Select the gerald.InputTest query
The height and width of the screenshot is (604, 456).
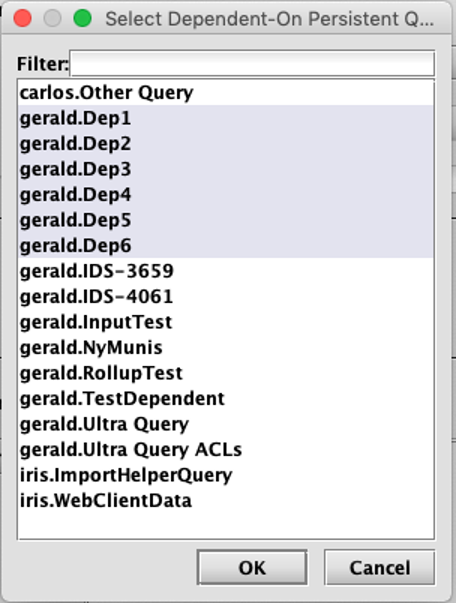coord(226,322)
